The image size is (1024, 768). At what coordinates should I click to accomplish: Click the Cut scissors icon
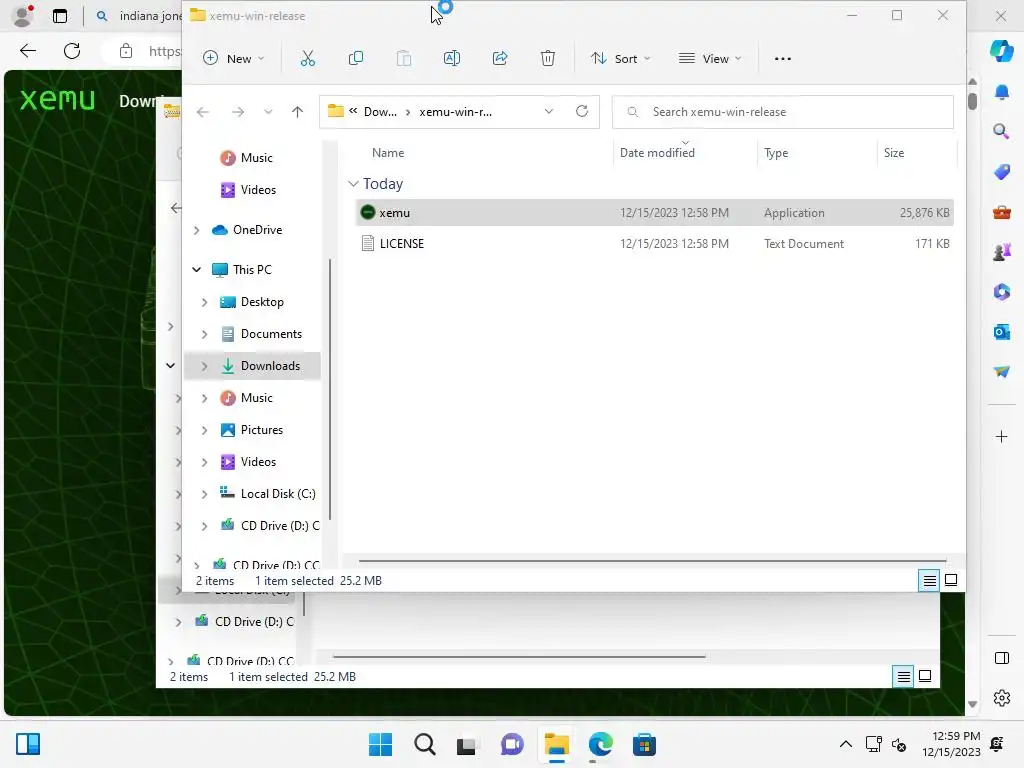(x=308, y=59)
